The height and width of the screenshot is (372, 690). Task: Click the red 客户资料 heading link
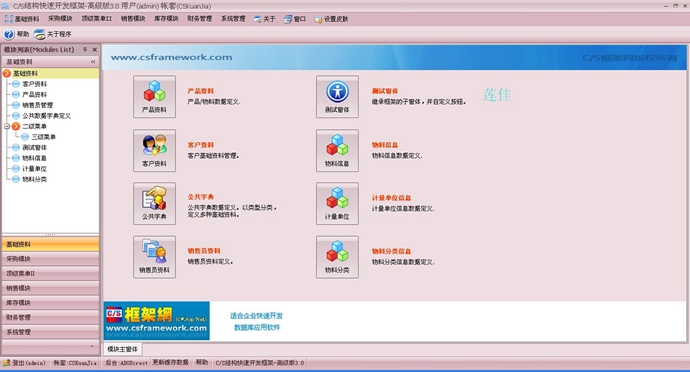coord(201,145)
